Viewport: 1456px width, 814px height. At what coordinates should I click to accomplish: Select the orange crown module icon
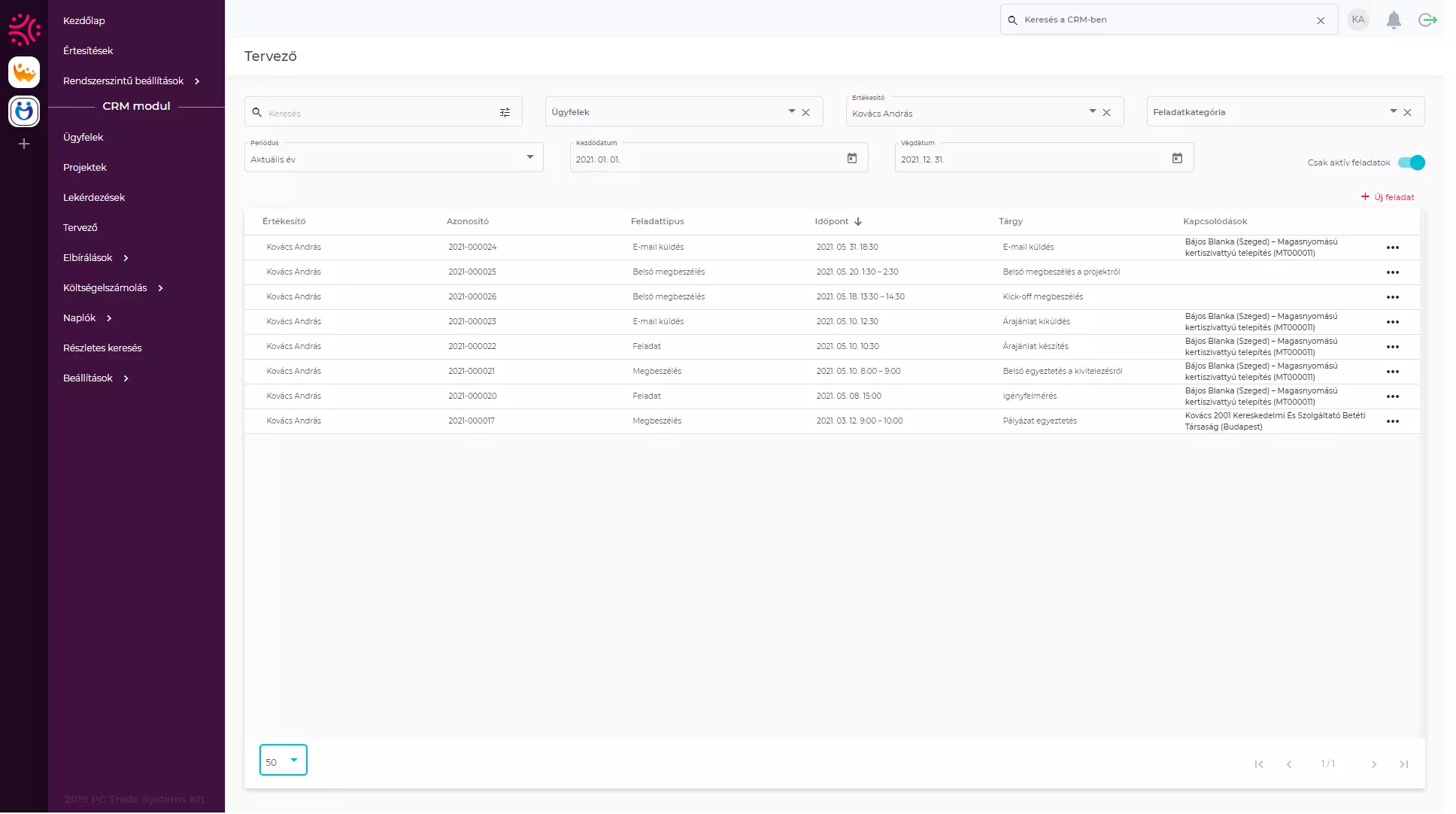point(24,73)
